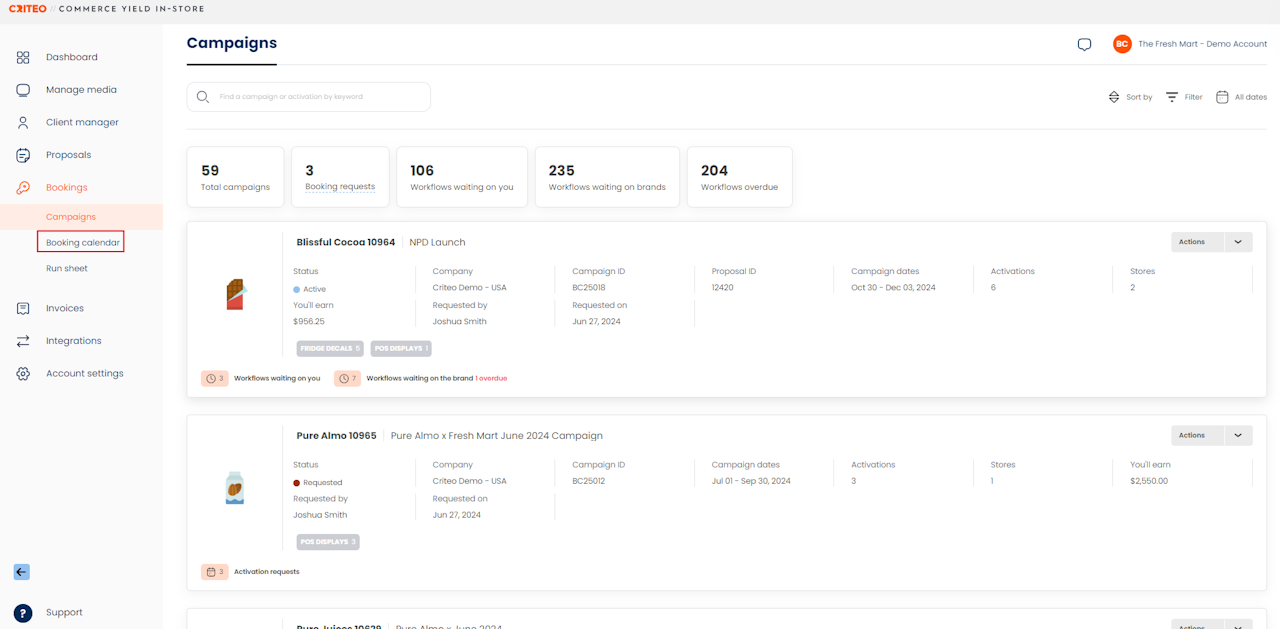Open the All dates picker
1280x629 pixels.
tap(1241, 97)
